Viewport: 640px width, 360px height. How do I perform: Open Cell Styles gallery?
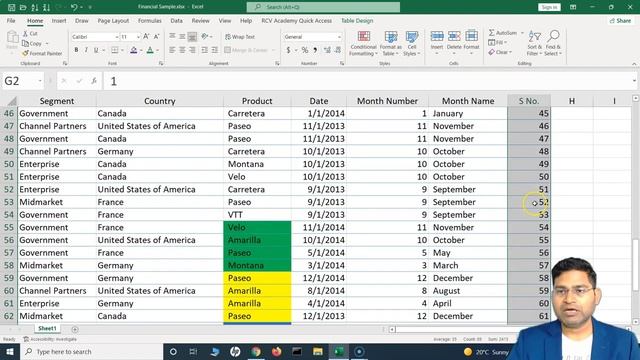(x=411, y=43)
